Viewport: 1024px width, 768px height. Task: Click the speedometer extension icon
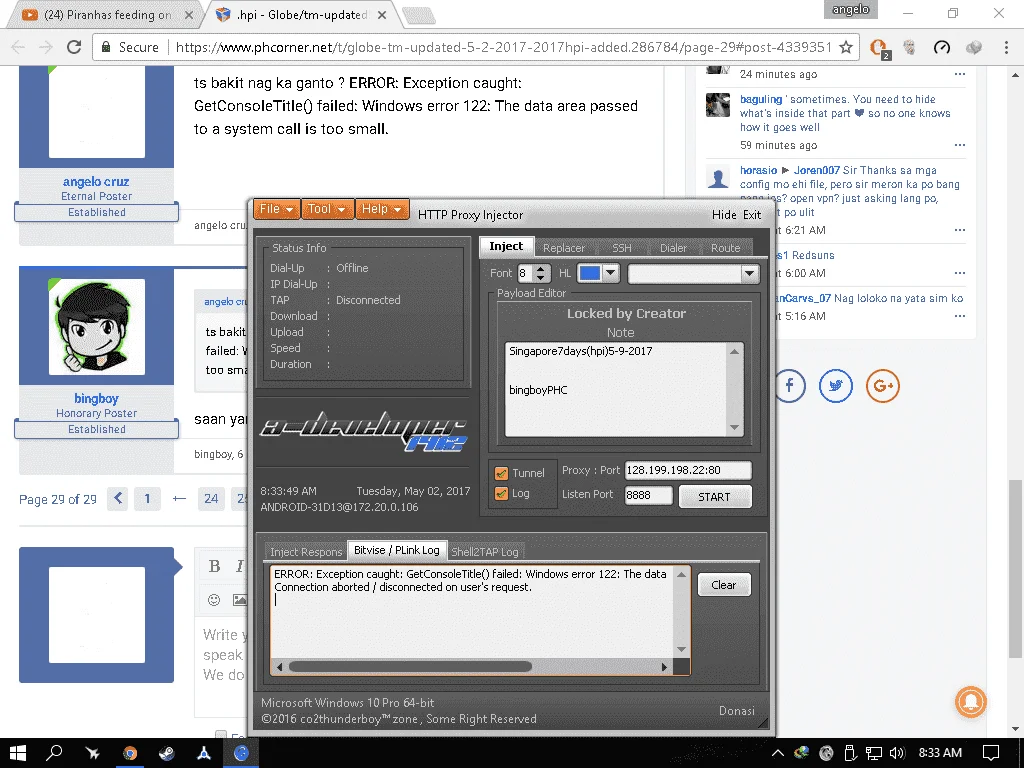point(942,47)
